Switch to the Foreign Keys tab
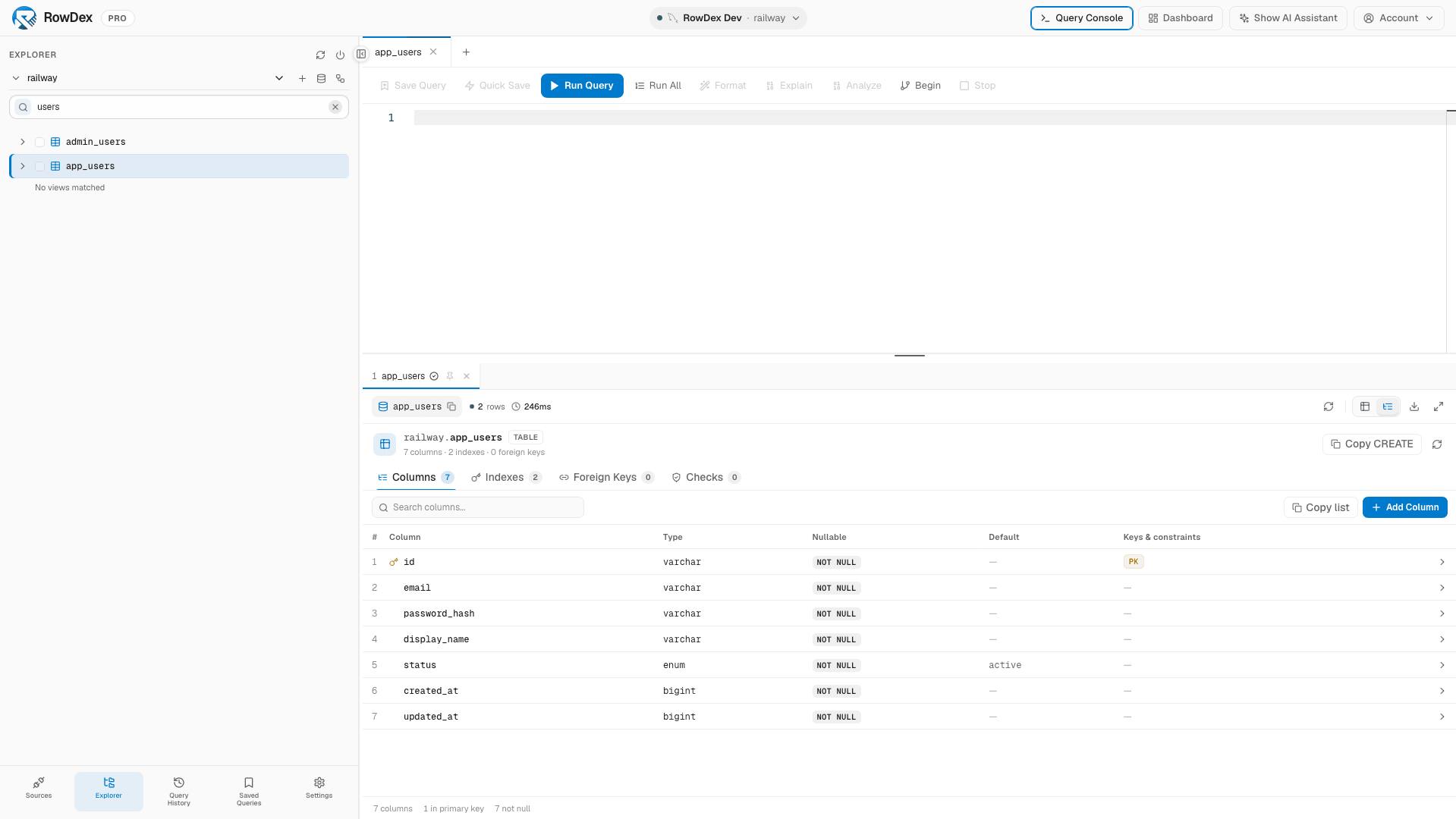 tap(606, 478)
